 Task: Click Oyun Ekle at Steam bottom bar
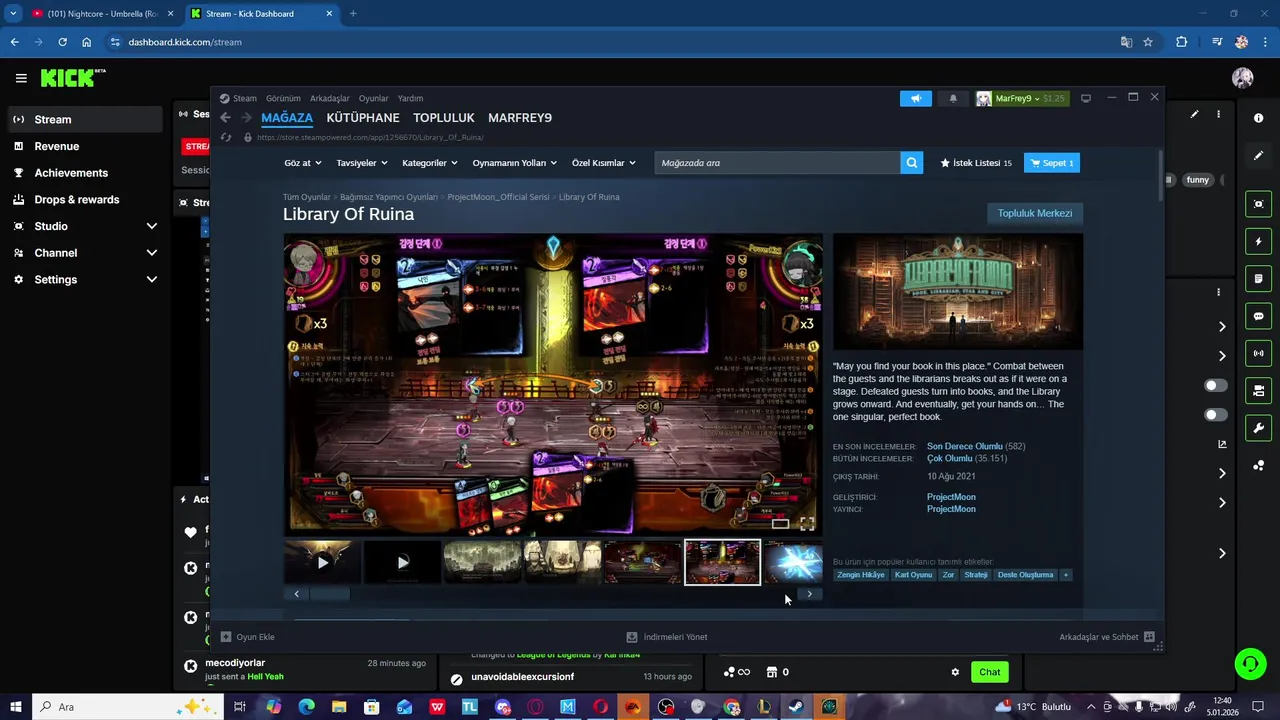click(x=247, y=637)
